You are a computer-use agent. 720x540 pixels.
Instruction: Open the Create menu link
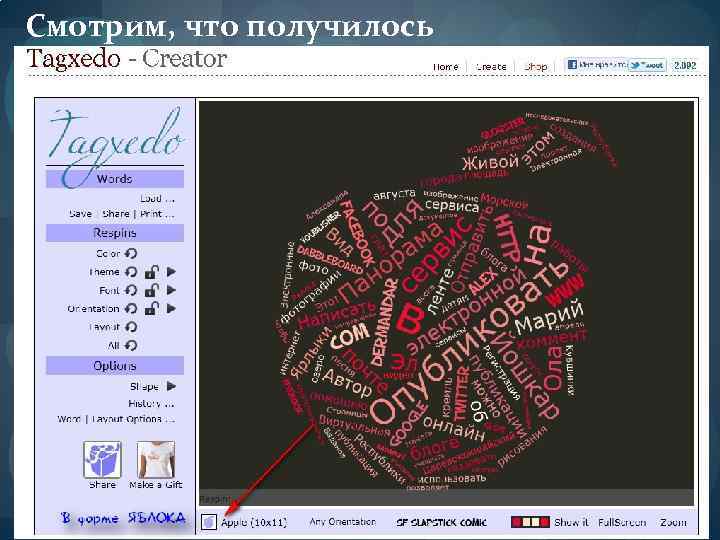click(x=491, y=67)
